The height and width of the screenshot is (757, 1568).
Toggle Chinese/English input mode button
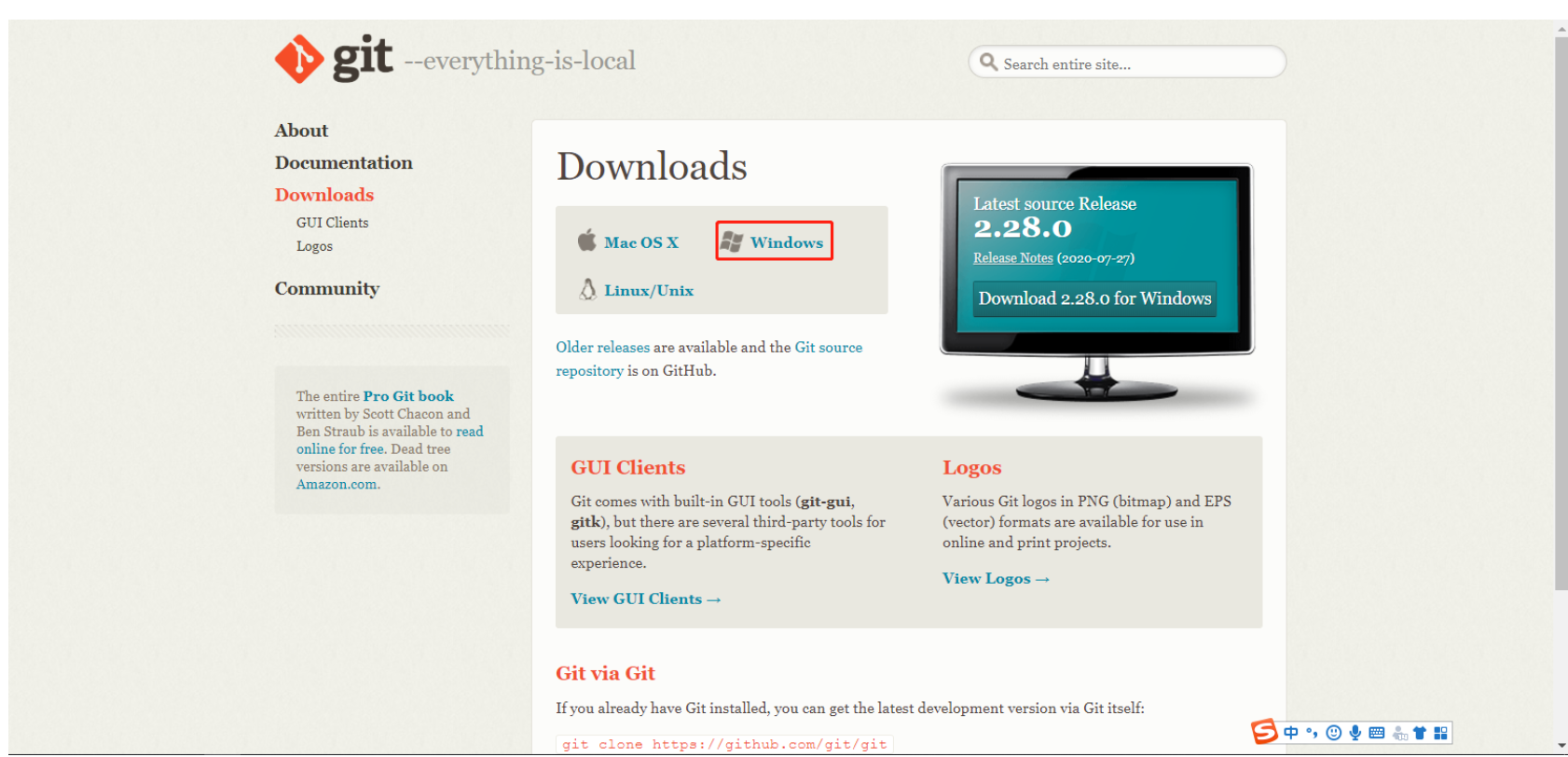coord(1290,733)
